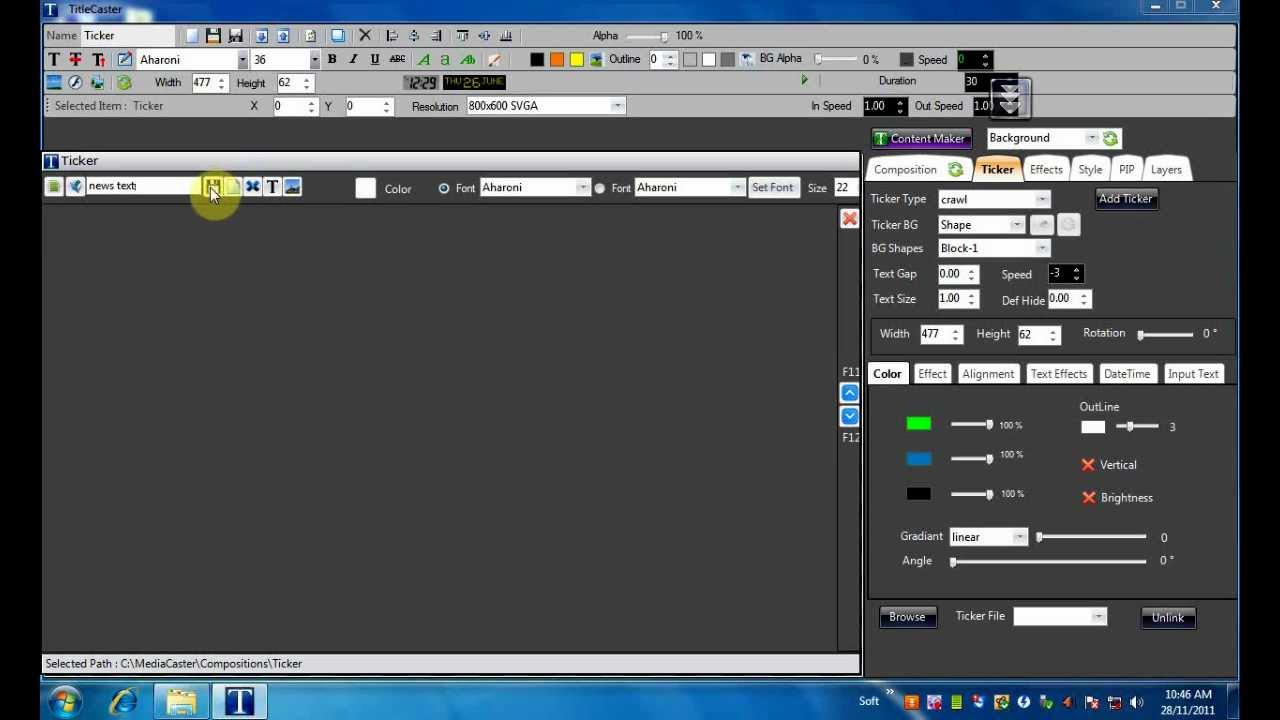The height and width of the screenshot is (720, 1280).
Task: Switch to the PIP tab
Action: coord(1126,169)
